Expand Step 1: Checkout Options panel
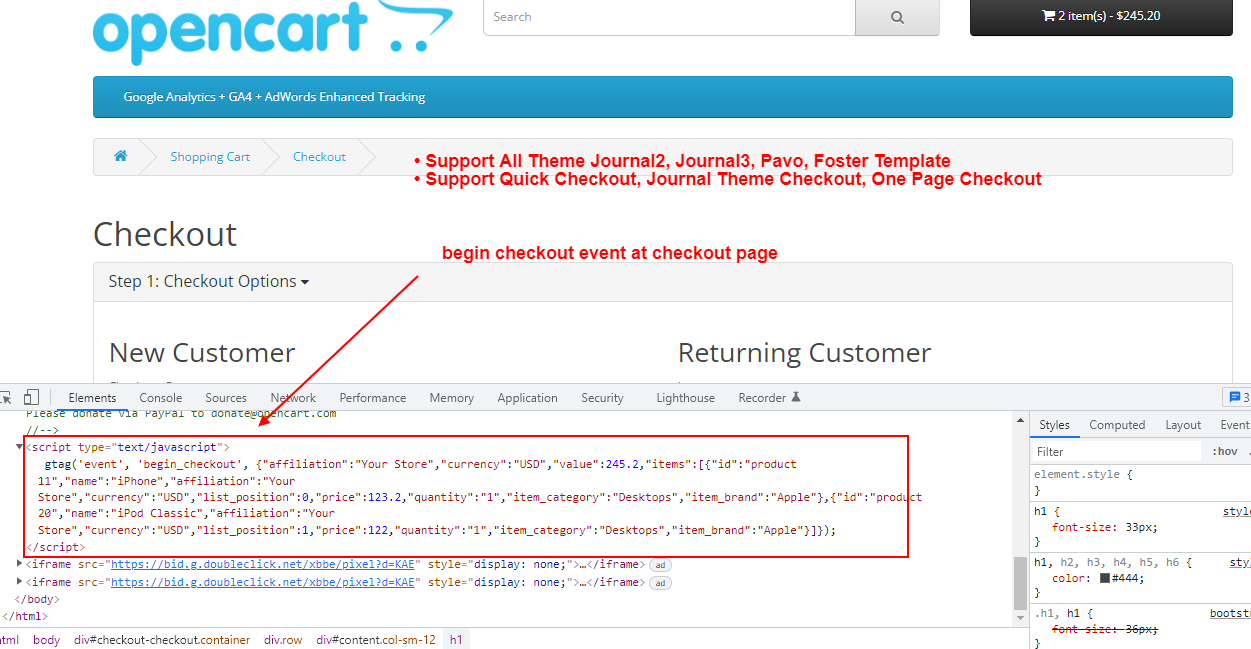This screenshot has width=1251, height=649. (208, 282)
